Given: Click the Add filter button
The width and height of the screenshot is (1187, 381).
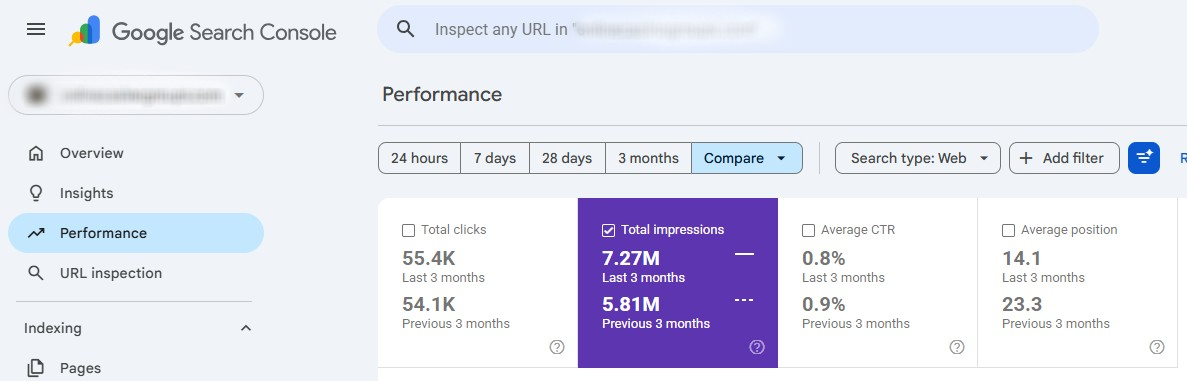Looking at the screenshot, I should click(x=1064, y=158).
